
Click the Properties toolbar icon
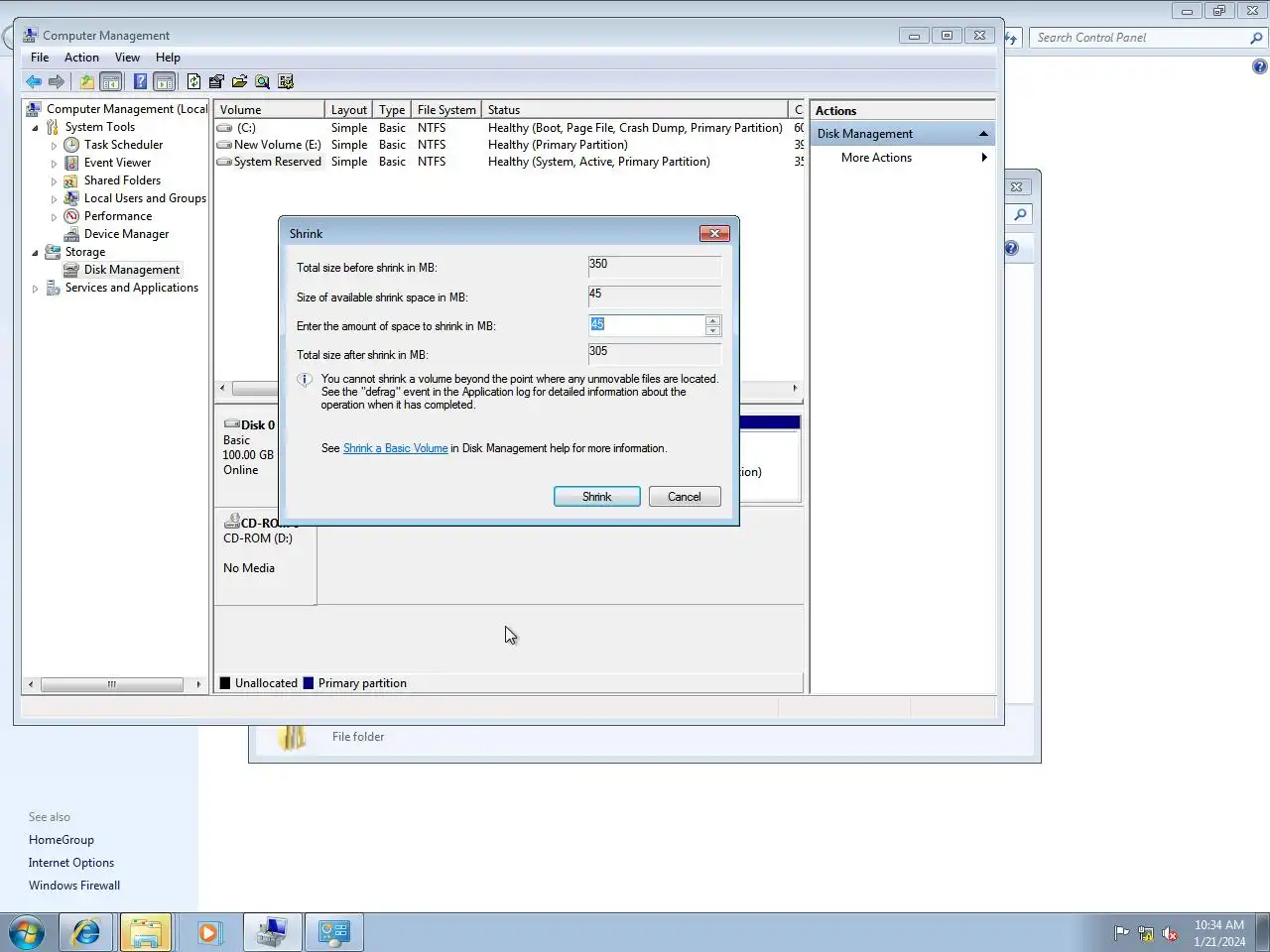[216, 81]
